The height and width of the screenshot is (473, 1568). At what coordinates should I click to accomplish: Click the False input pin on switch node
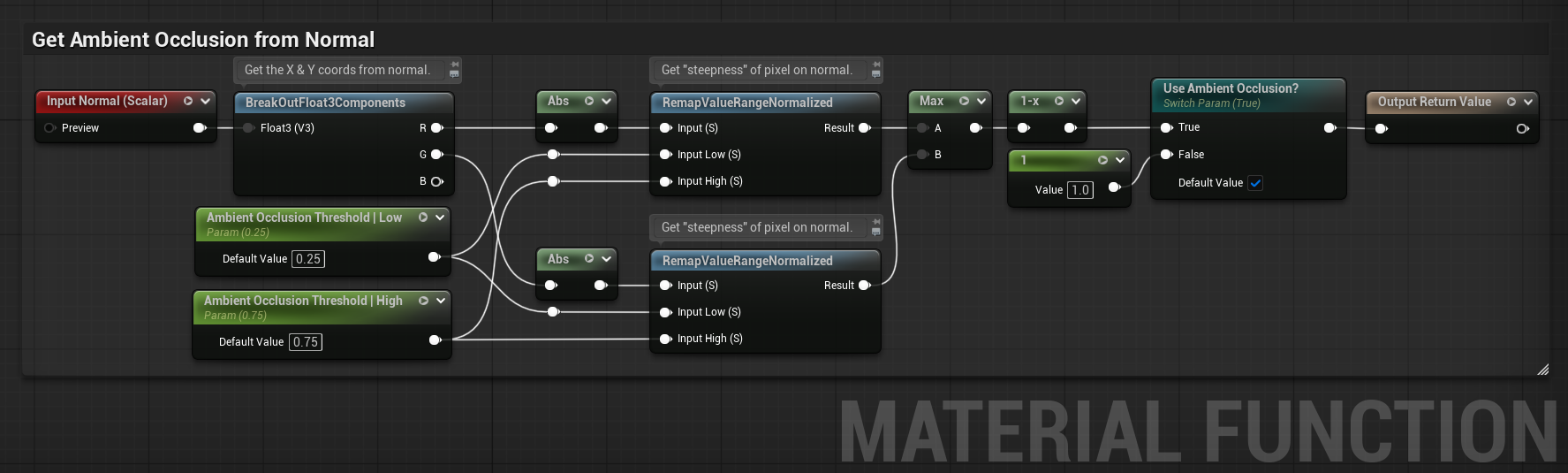tap(1167, 155)
